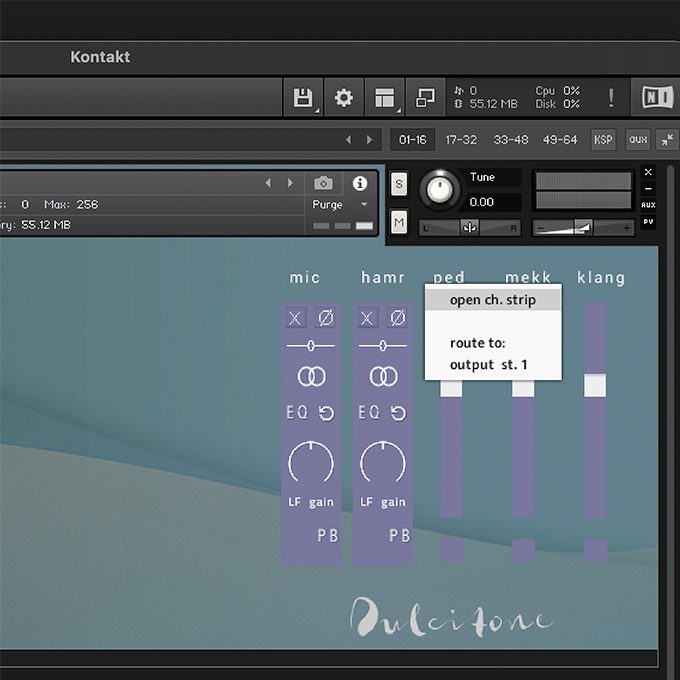
Task: Click the mic channel pan slider
Action: point(311,346)
